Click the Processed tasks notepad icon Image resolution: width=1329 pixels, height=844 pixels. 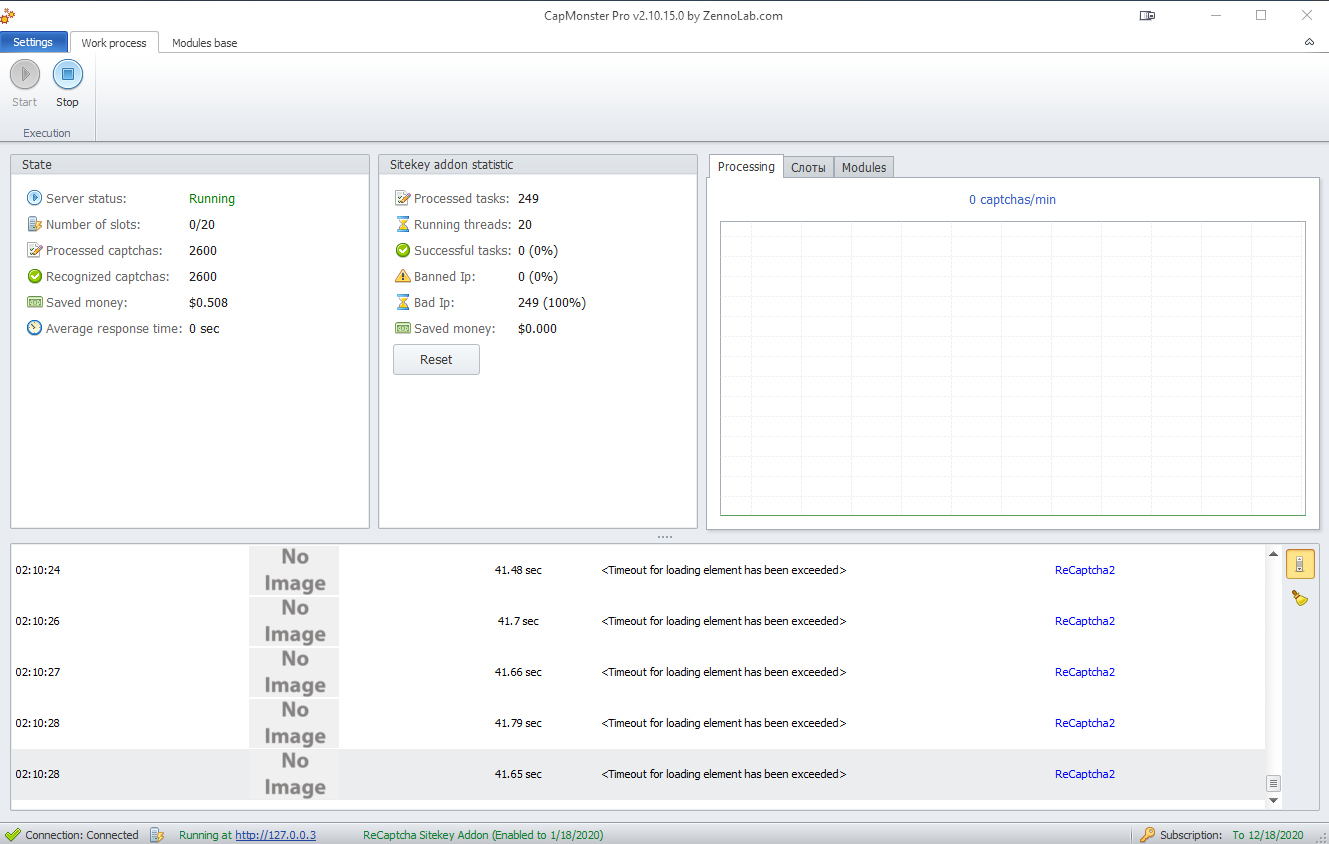click(x=402, y=198)
